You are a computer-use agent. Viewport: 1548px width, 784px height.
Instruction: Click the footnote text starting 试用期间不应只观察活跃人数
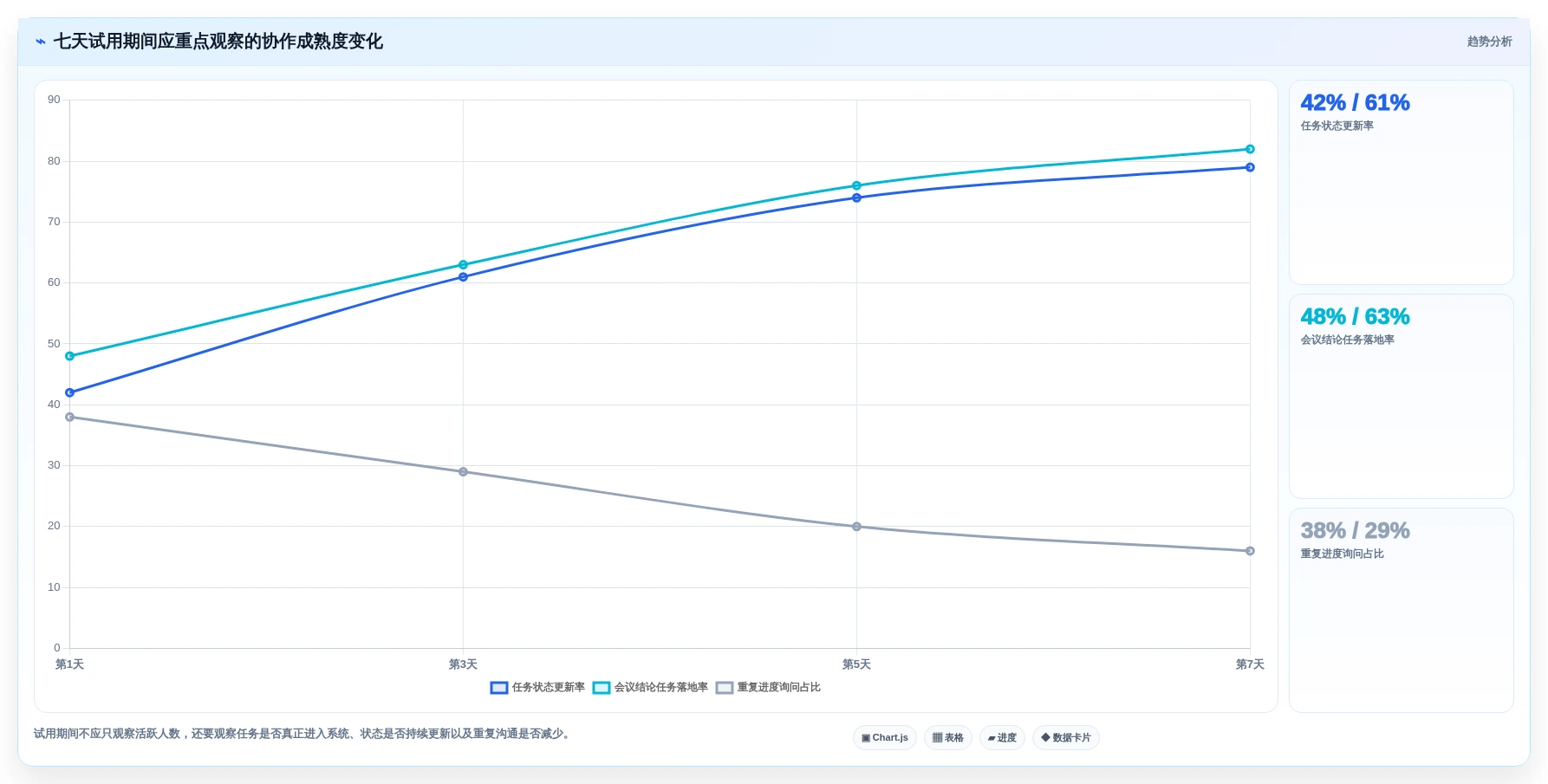tap(303, 734)
